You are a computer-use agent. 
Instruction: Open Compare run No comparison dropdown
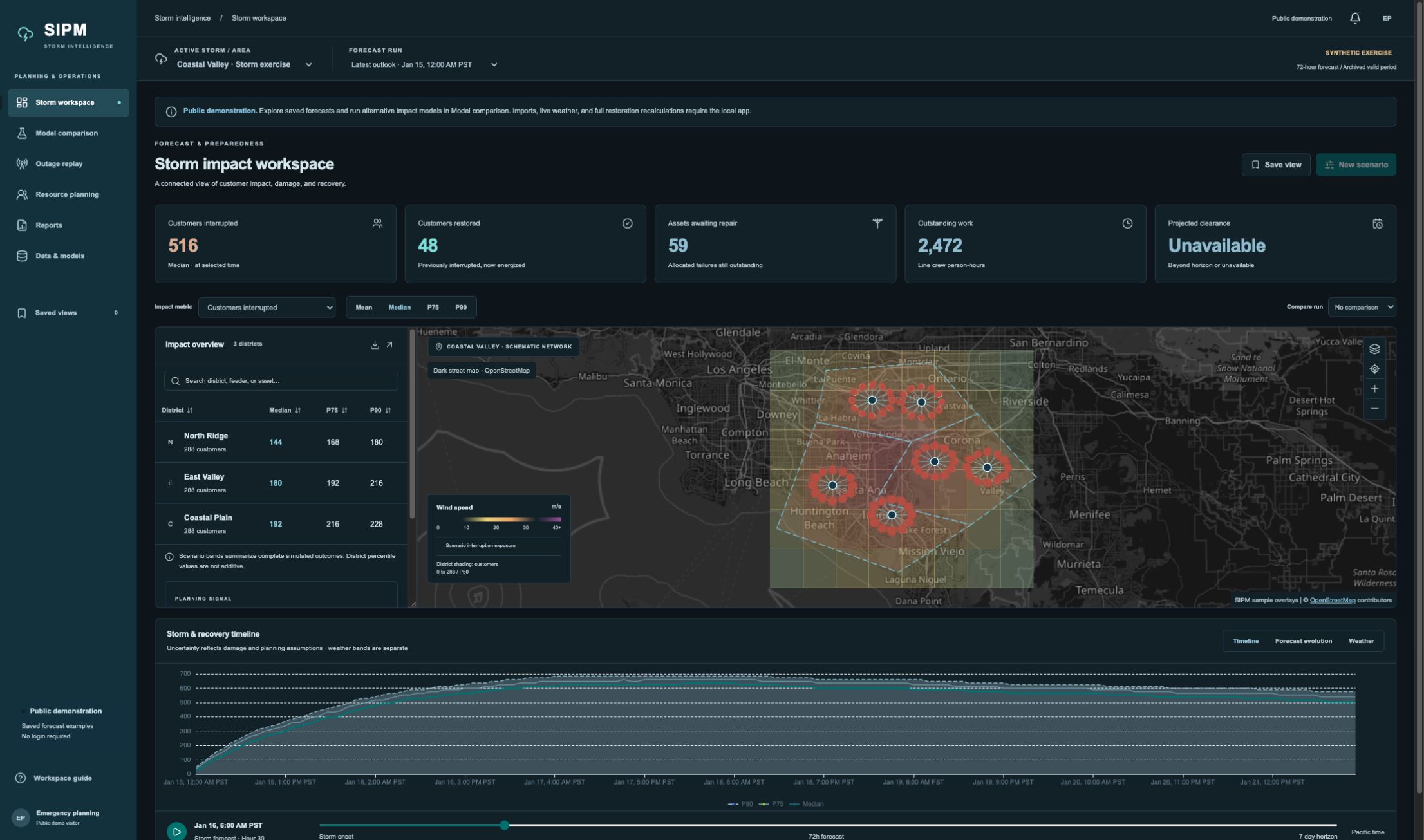tap(1362, 307)
